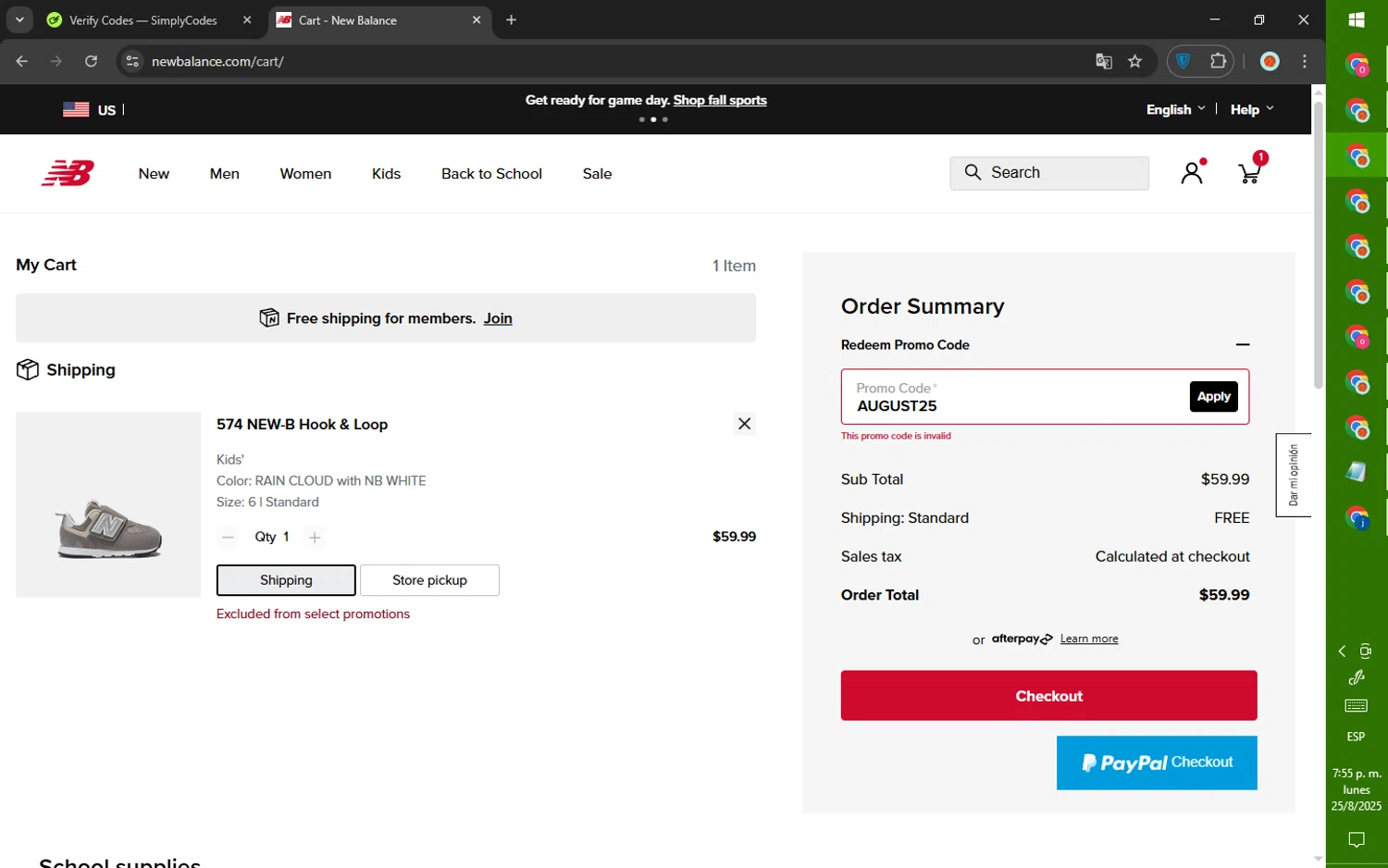The width and height of the screenshot is (1388, 868).
Task: Click the page vertical scrollbar
Action: [1319, 243]
